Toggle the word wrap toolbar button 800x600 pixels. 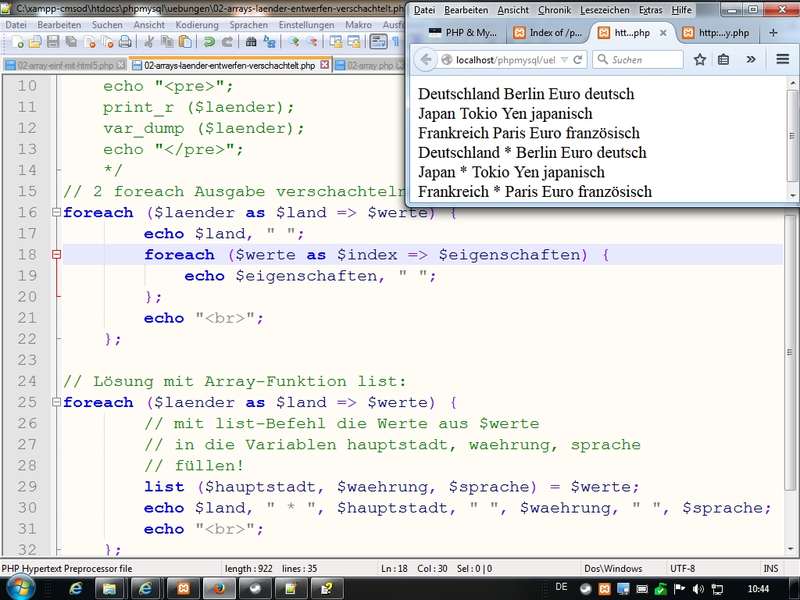pyautogui.click(x=378, y=42)
